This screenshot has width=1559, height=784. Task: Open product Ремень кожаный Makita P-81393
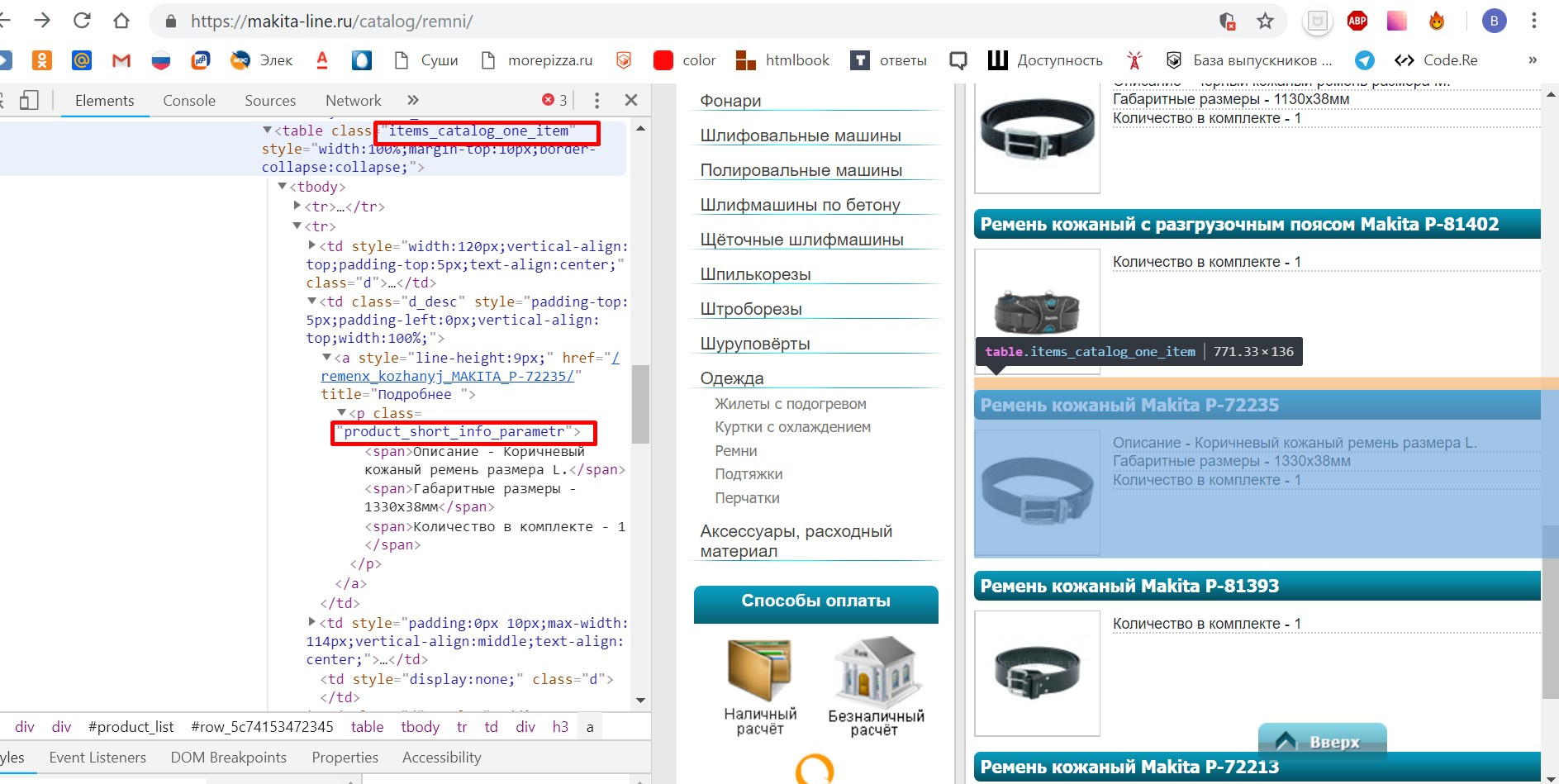coord(1129,586)
